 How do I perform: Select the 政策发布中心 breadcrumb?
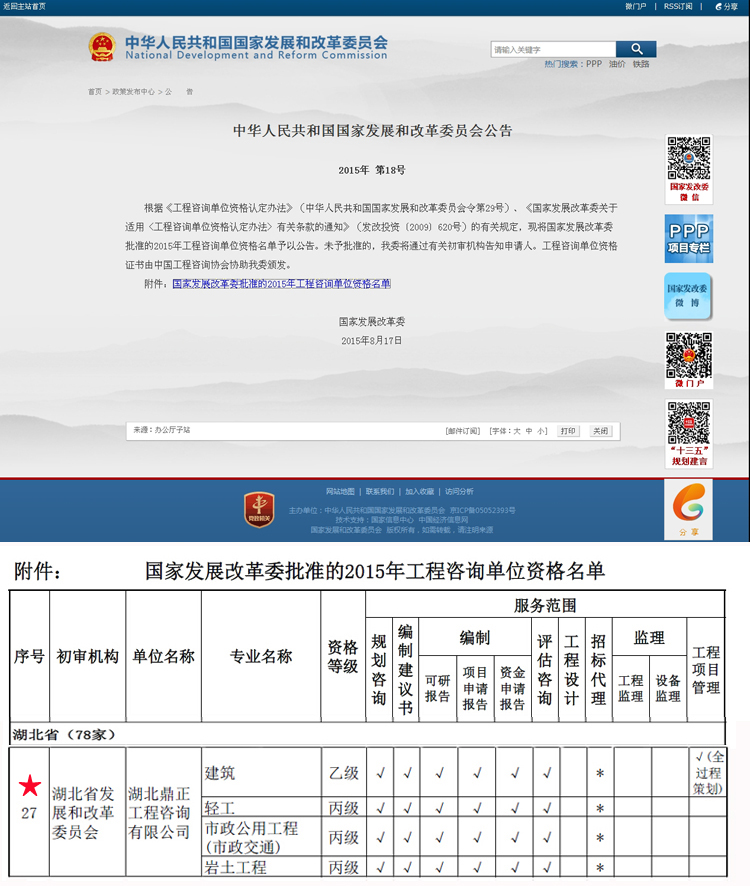pyautogui.click(x=133, y=91)
